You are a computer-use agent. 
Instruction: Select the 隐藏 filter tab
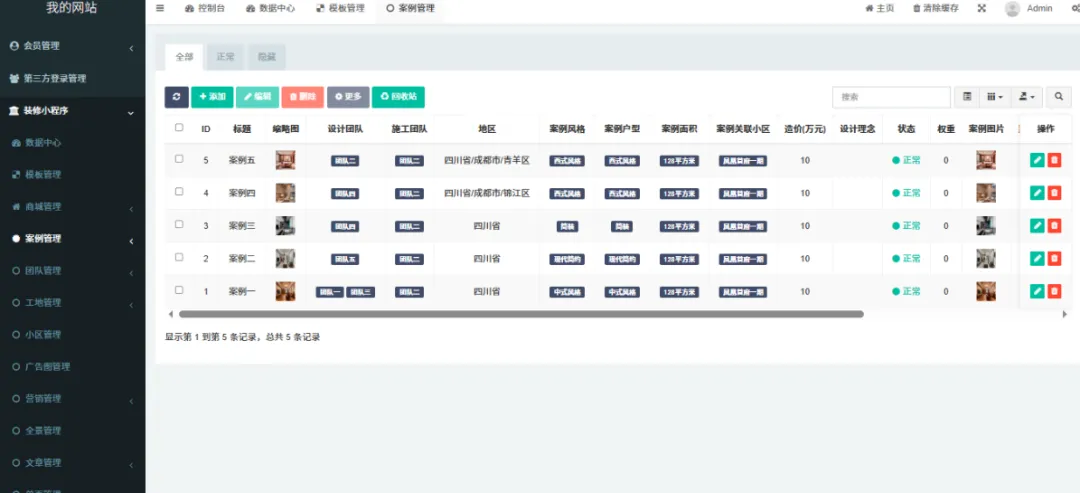pos(267,57)
